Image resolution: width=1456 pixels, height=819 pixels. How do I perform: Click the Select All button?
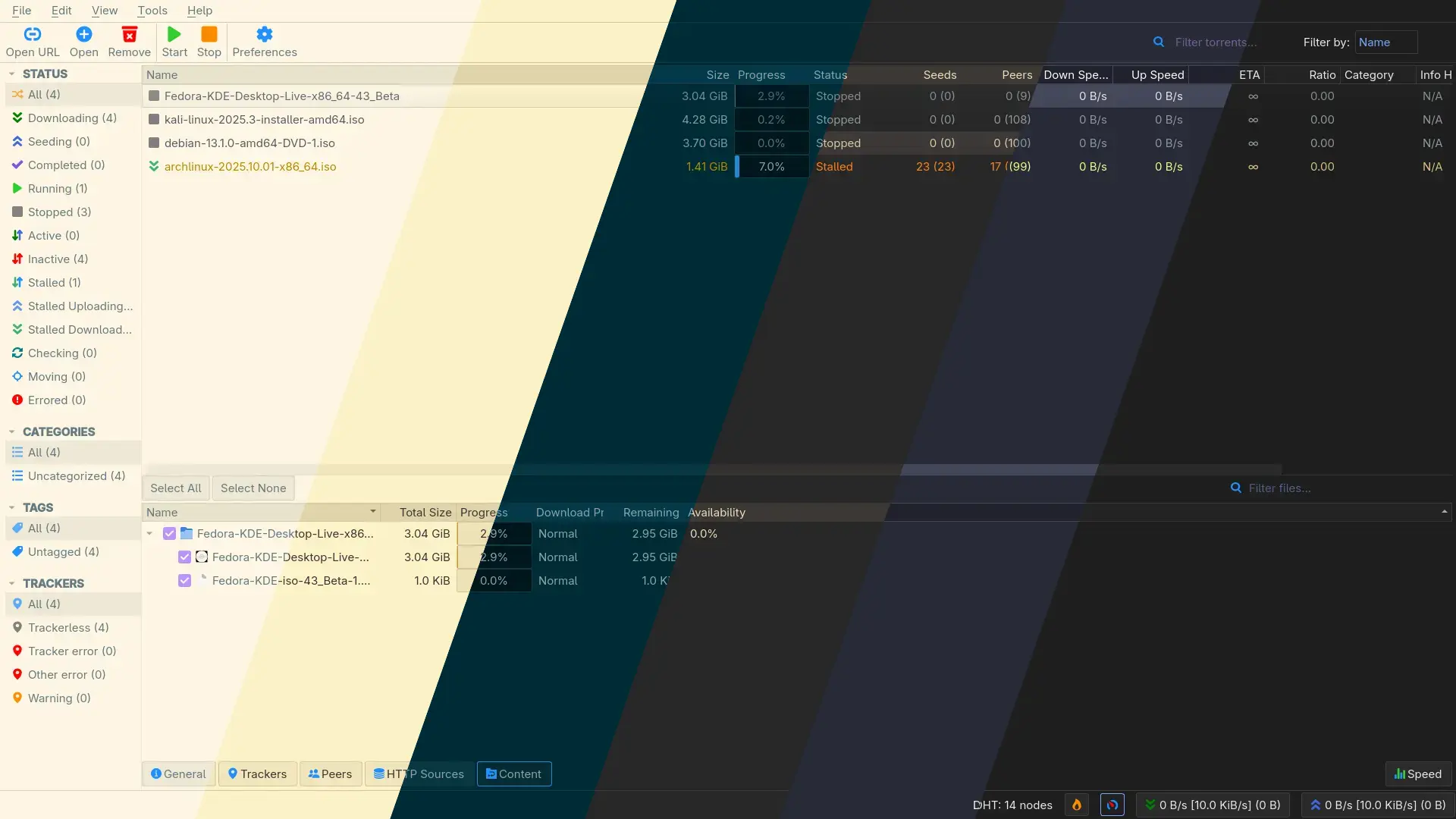[x=175, y=488]
